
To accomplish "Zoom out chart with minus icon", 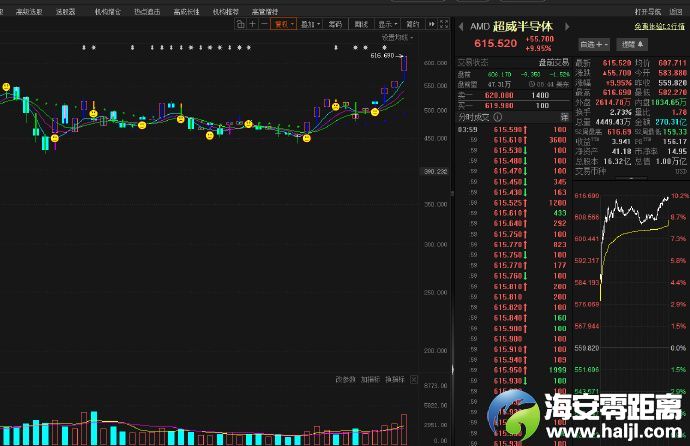I will (x=264, y=24).
